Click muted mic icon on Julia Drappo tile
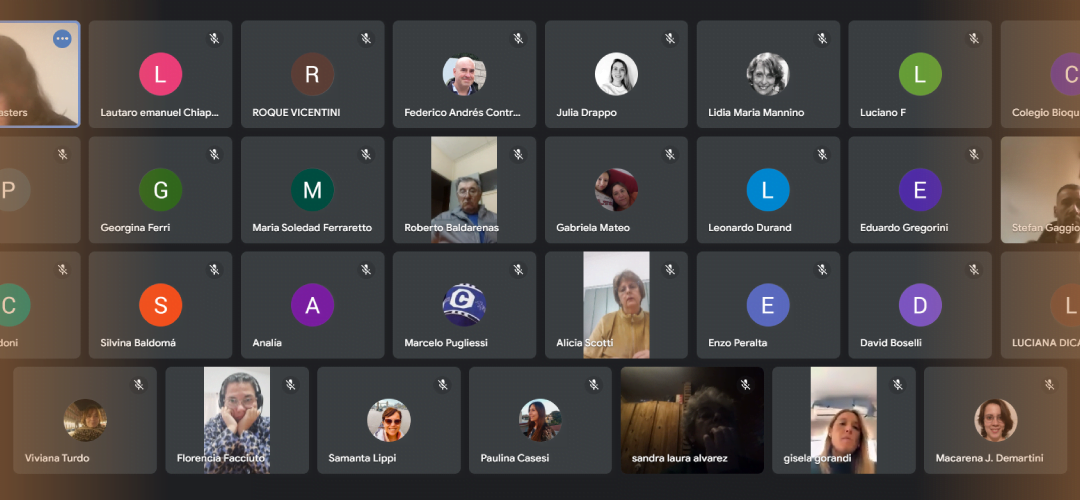The height and width of the screenshot is (500, 1080). click(x=670, y=39)
